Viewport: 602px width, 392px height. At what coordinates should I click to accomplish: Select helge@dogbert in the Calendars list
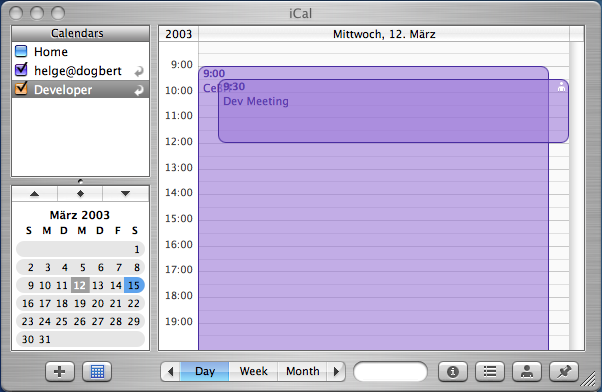pyautogui.click(x=81, y=71)
